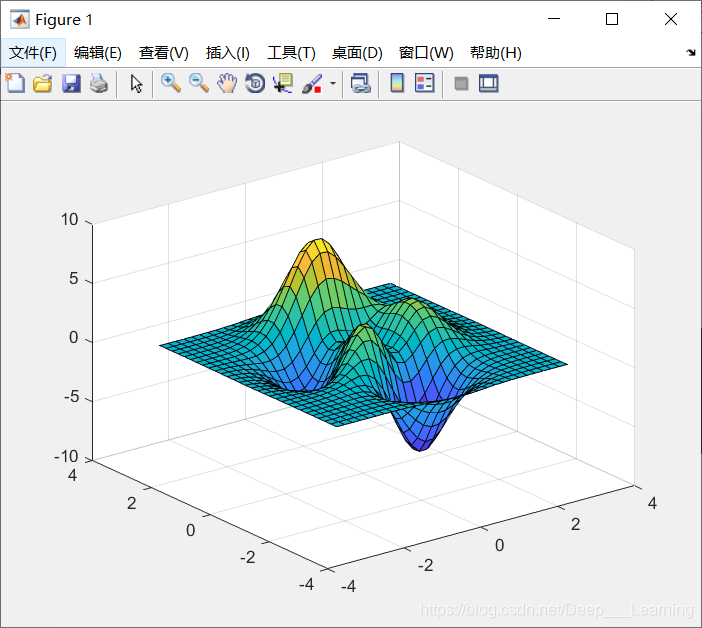Open the 工具(T) menu
Viewport: 702px width, 628px height.
tap(291, 53)
